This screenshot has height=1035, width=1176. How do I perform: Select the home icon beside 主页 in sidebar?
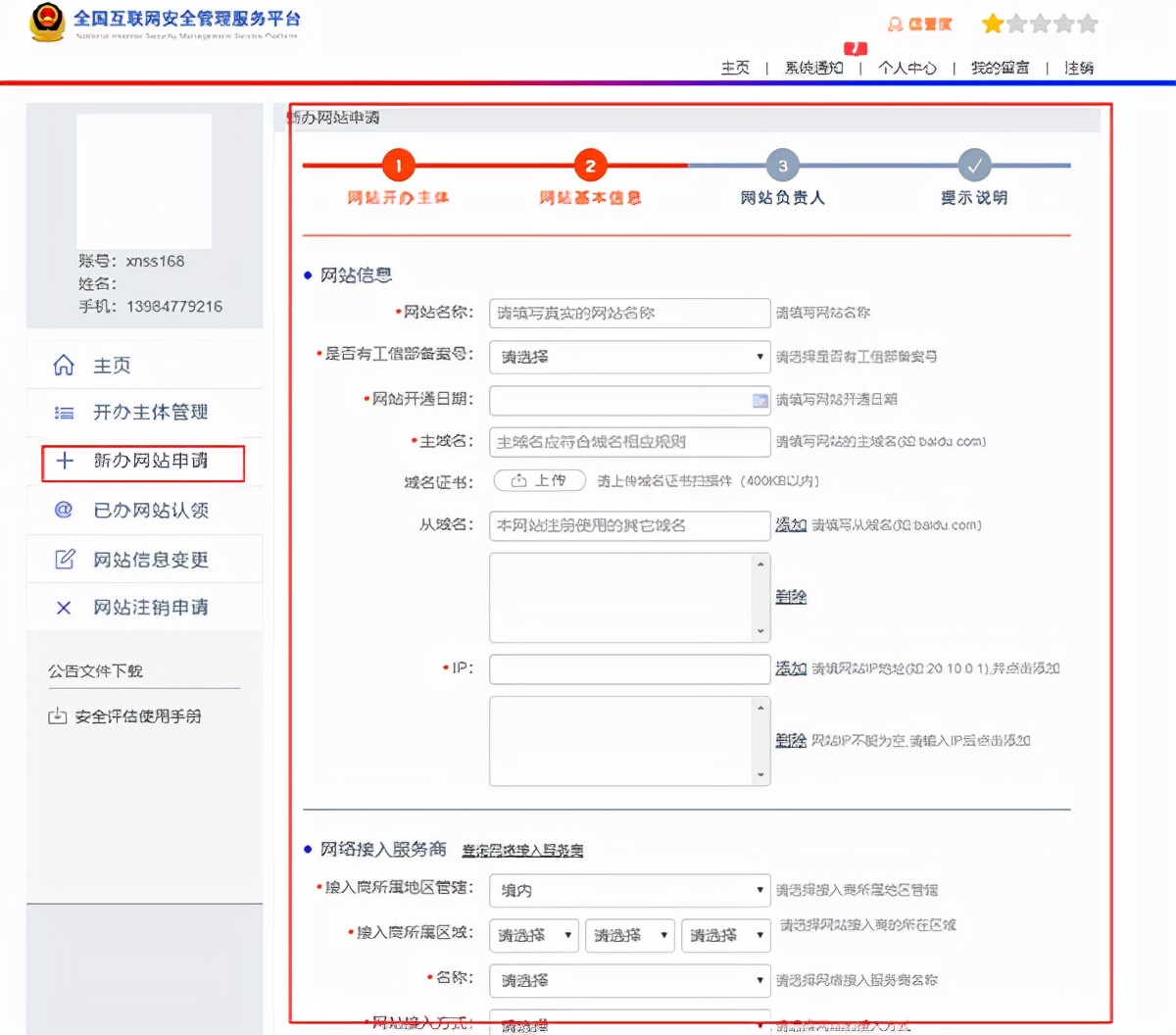(x=63, y=364)
